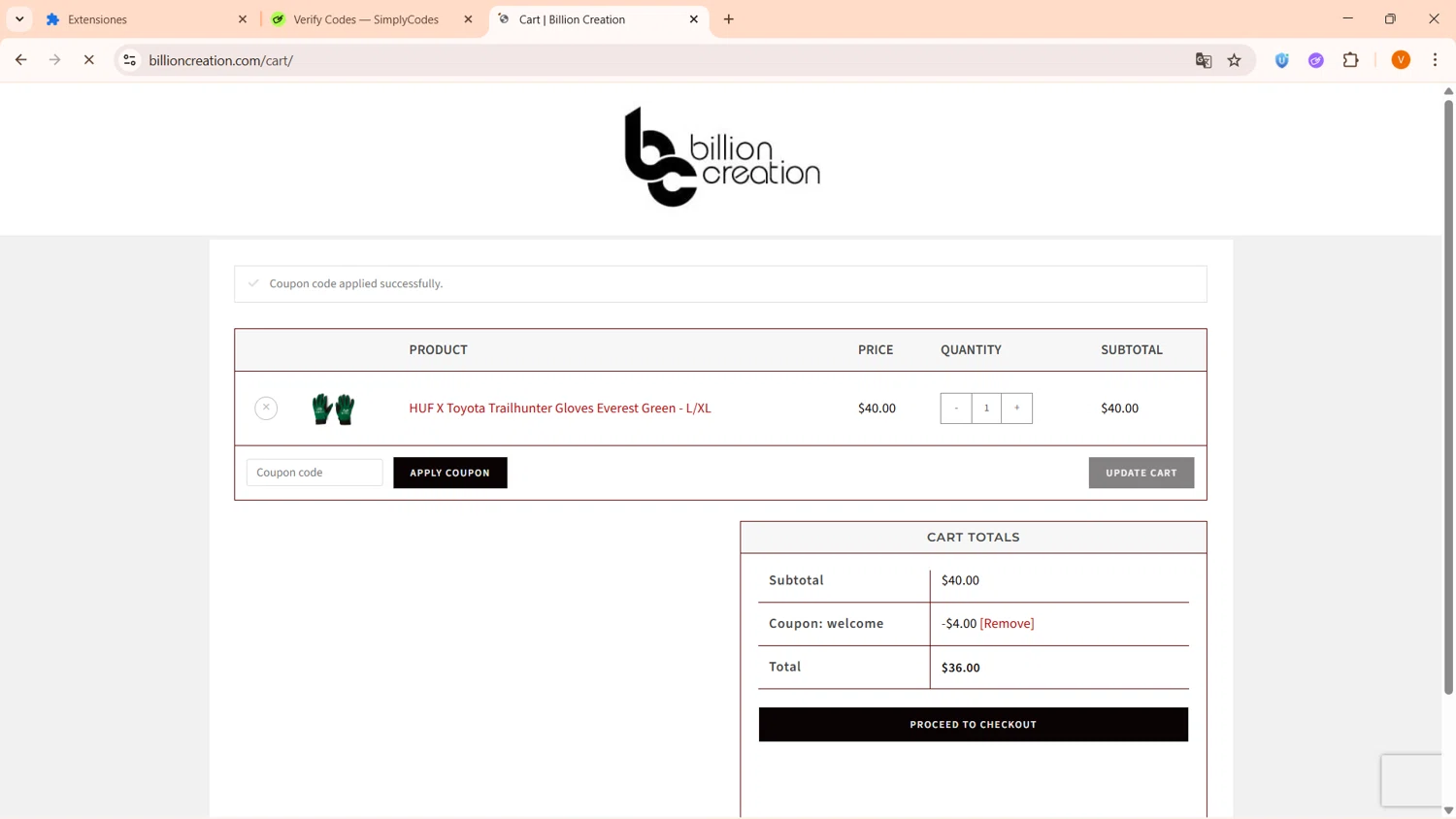Decrease quantity with the minus button
The image size is (1456, 819).
(956, 409)
